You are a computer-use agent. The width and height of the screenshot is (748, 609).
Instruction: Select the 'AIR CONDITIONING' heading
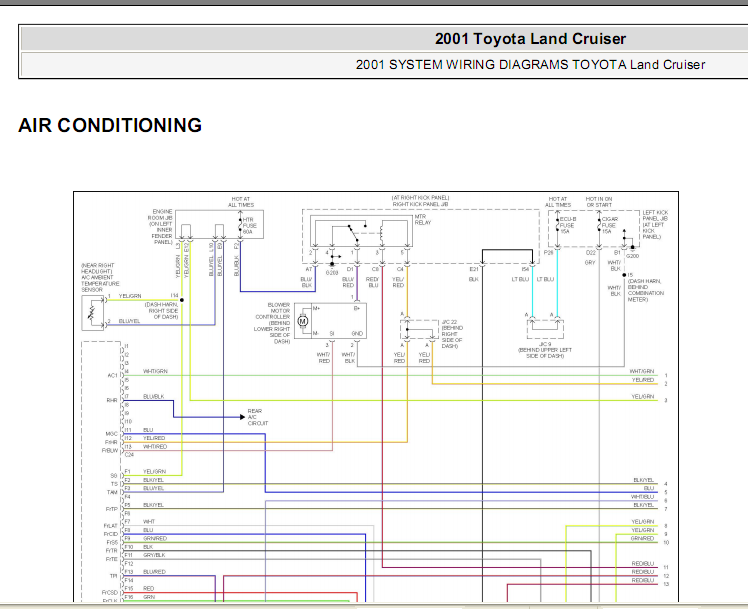110,125
